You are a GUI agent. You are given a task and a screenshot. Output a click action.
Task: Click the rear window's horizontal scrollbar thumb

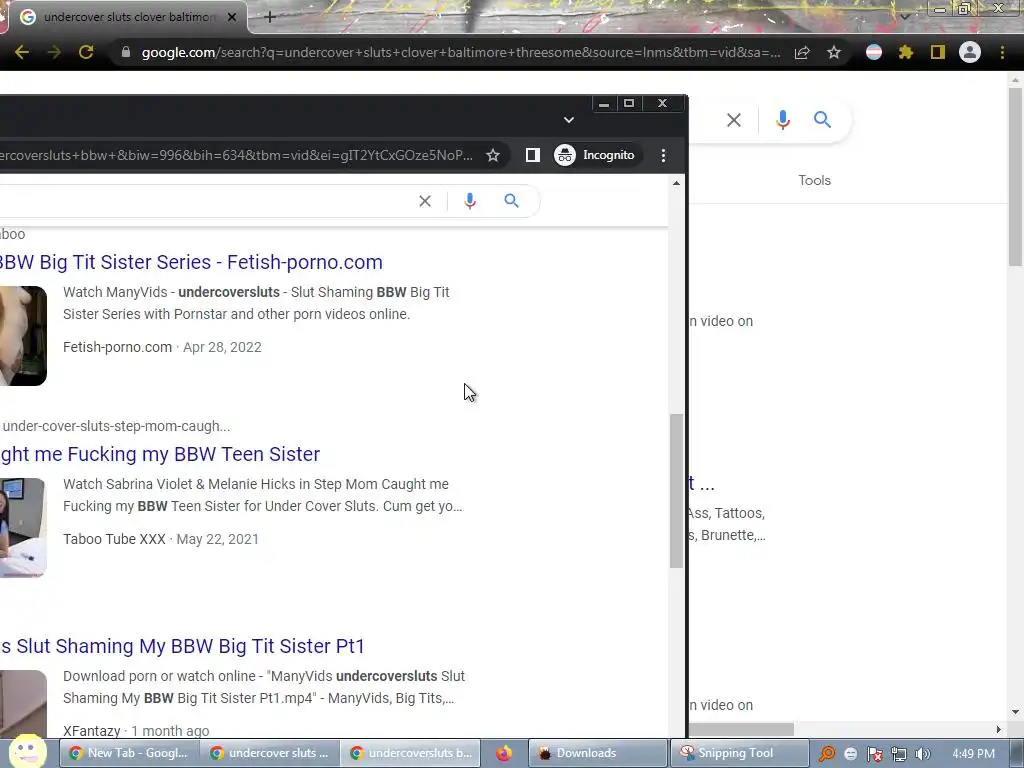[x=741, y=729]
